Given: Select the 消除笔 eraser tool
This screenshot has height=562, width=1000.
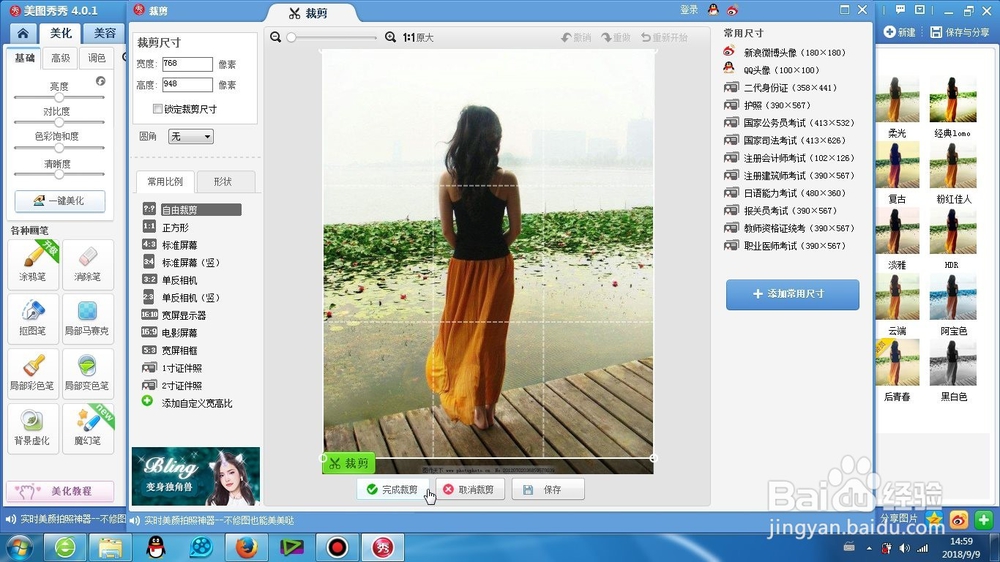Looking at the screenshot, I should (x=87, y=264).
